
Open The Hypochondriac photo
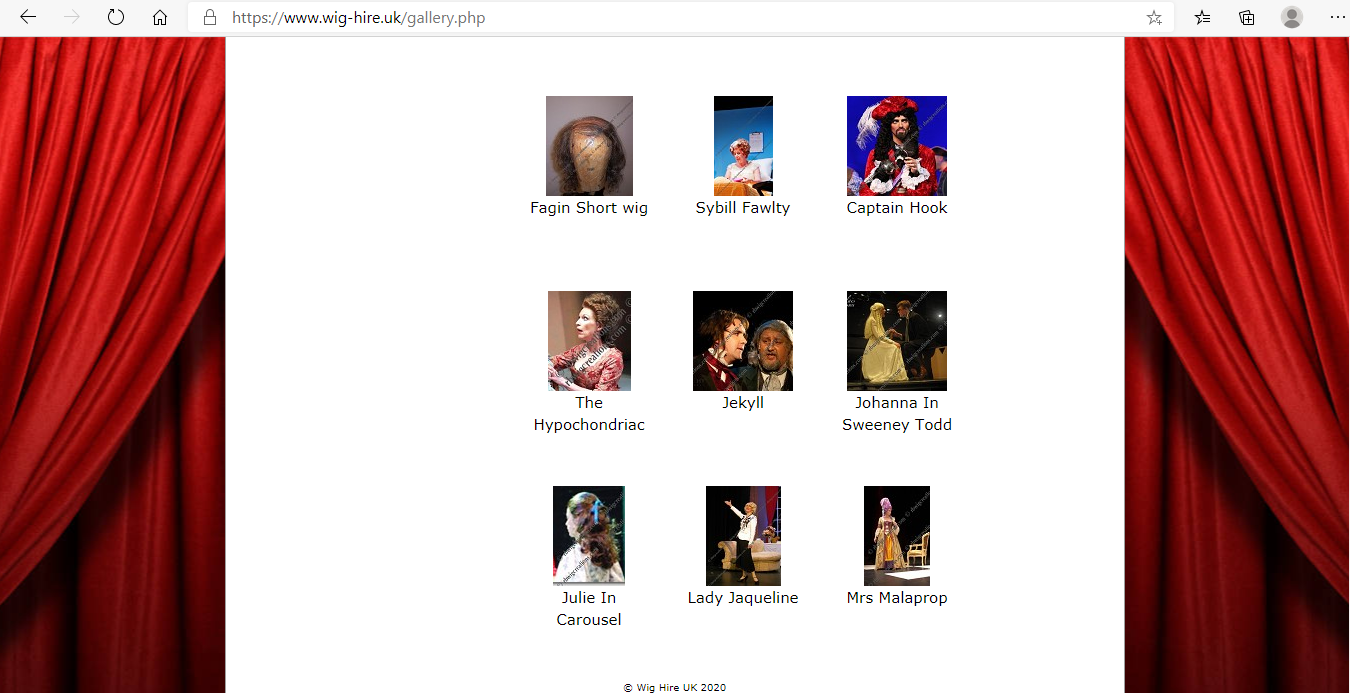tap(589, 341)
